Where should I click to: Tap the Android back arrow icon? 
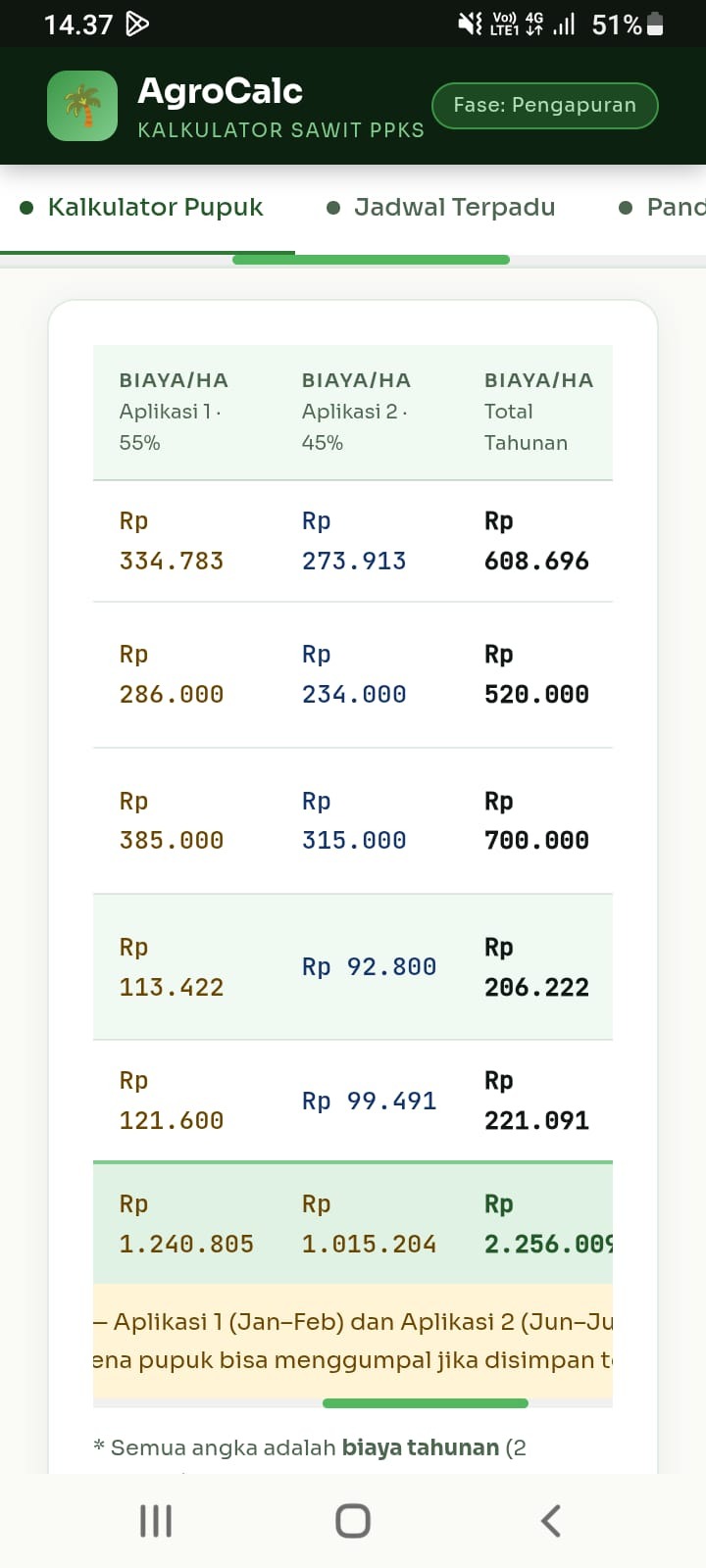551,1521
